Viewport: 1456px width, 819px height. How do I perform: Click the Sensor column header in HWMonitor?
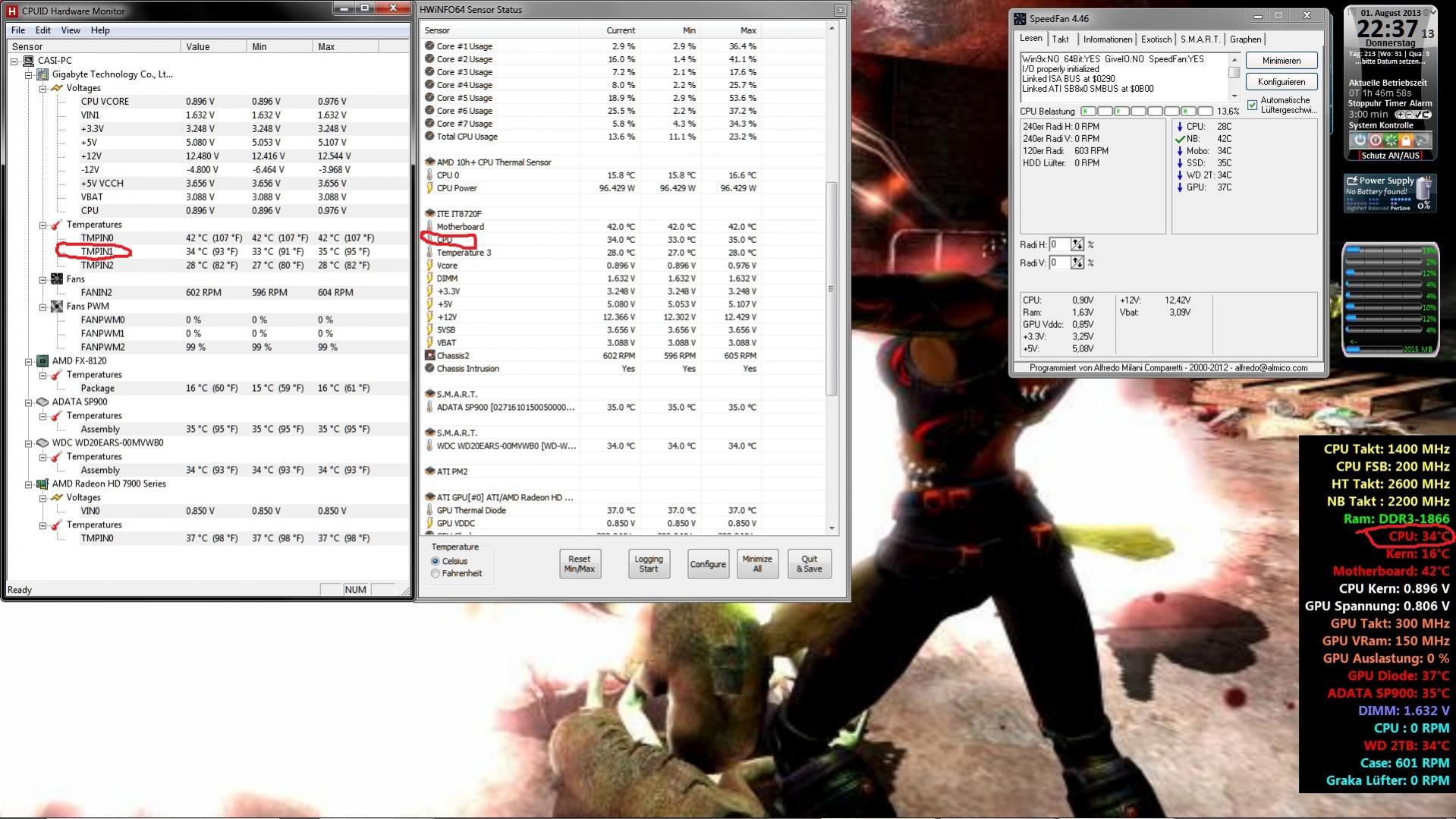pyautogui.click(x=94, y=47)
